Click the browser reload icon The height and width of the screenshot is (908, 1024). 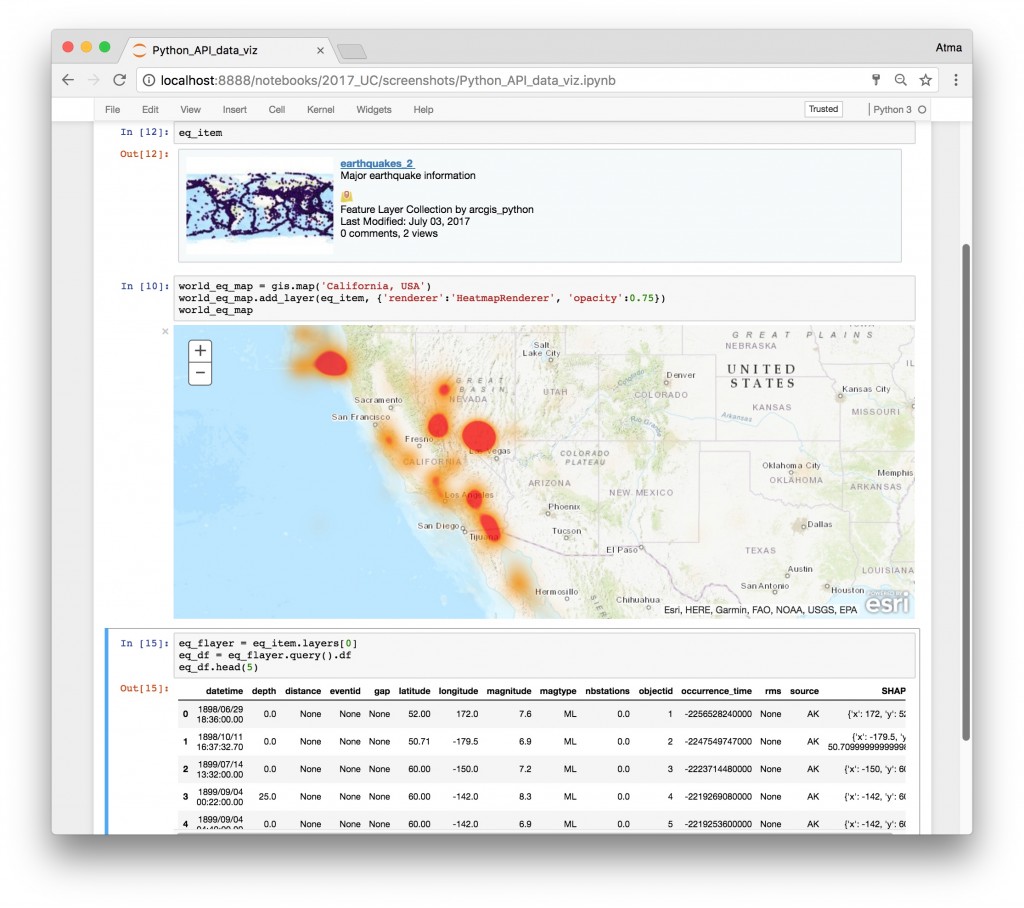[119, 80]
